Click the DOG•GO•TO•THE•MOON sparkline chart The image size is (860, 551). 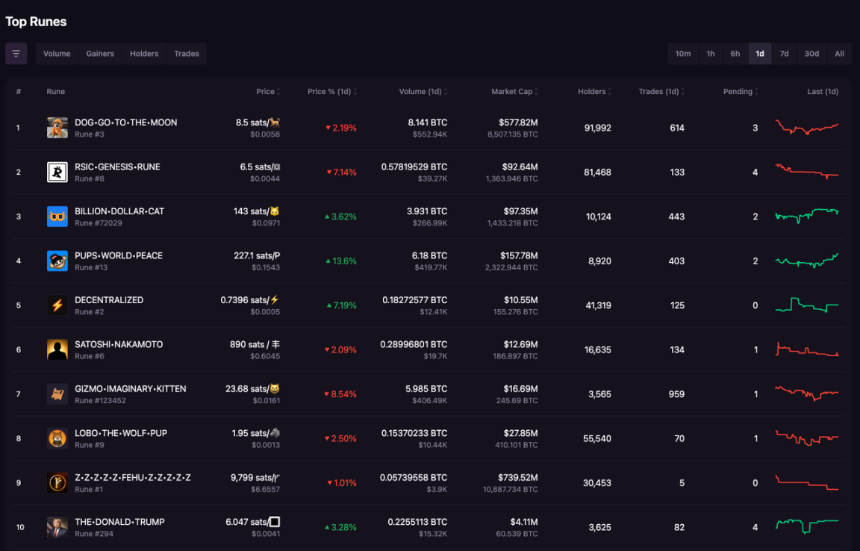(x=807, y=128)
